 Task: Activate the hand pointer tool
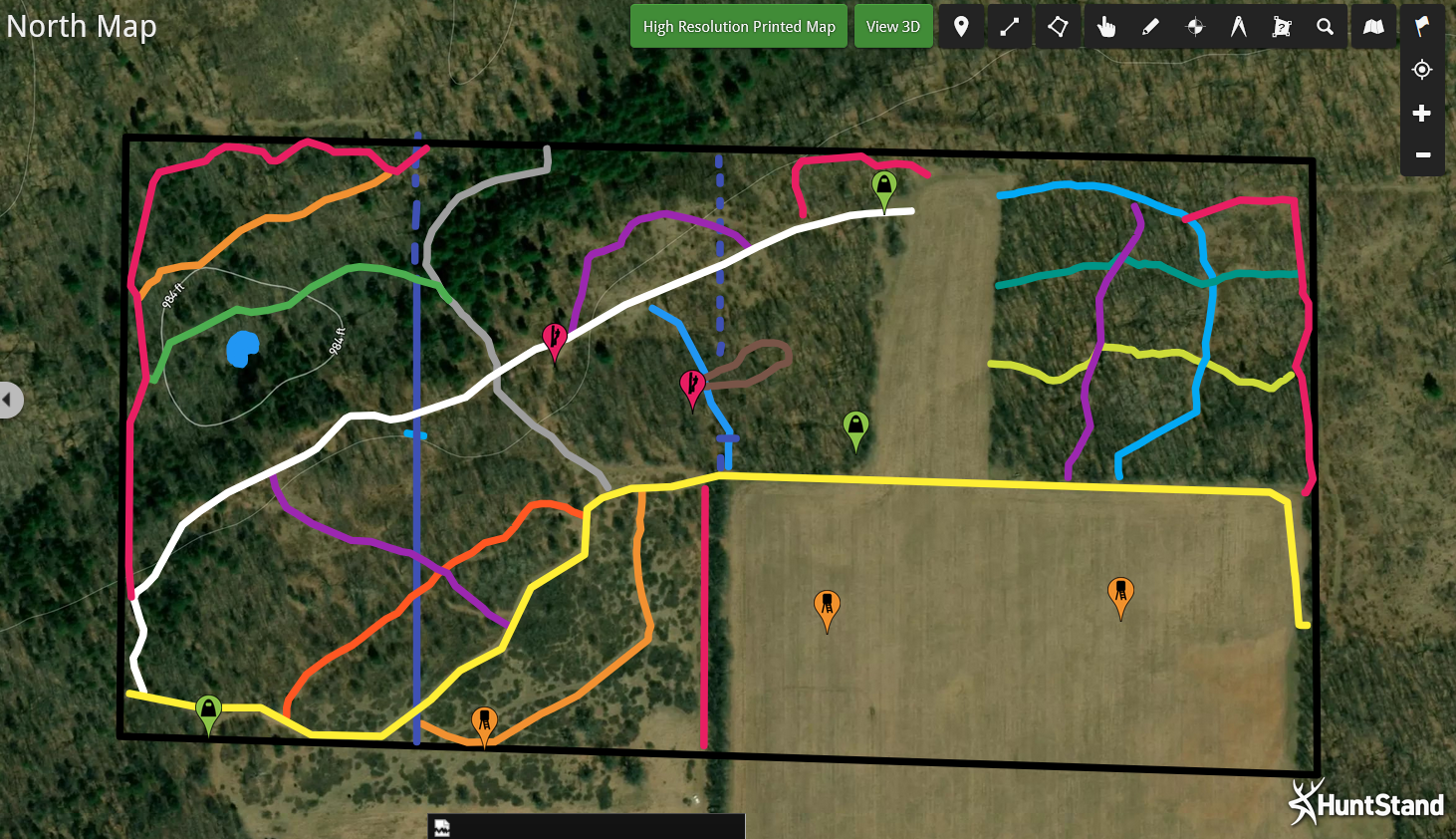tap(1105, 27)
